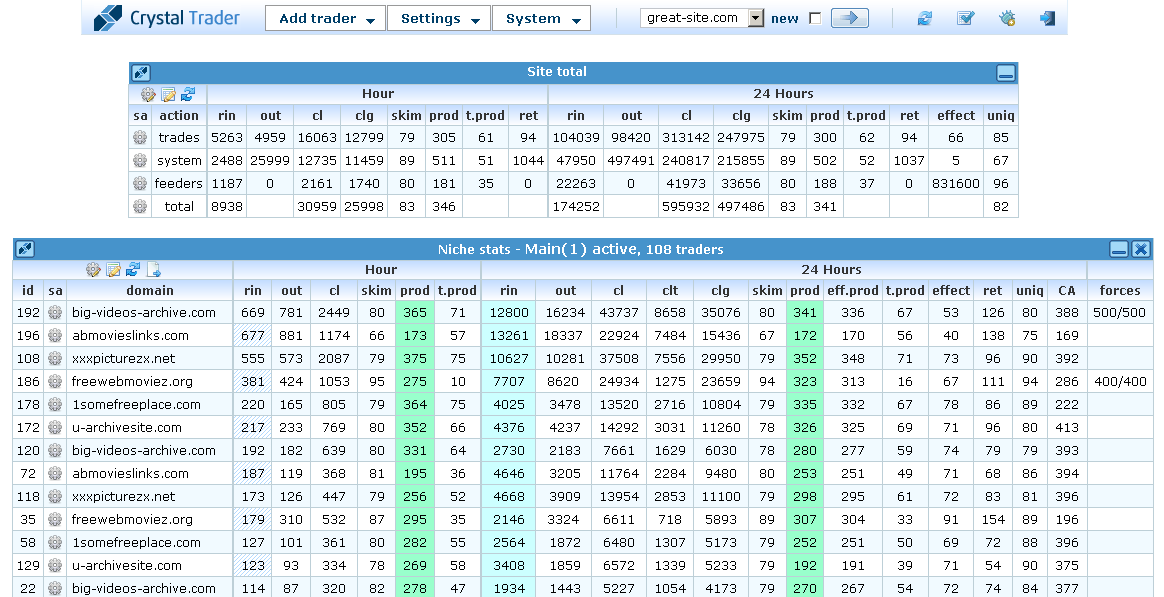Click the edit note icon in Site total

[x=168, y=94]
